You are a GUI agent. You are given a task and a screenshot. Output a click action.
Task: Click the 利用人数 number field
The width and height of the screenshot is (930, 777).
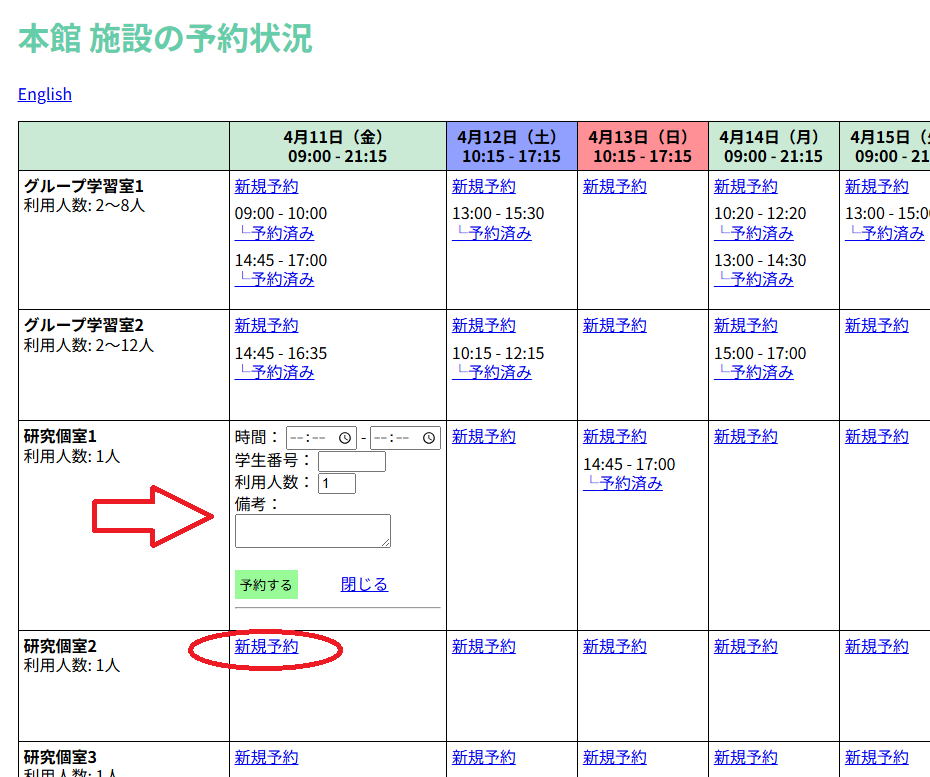336,483
